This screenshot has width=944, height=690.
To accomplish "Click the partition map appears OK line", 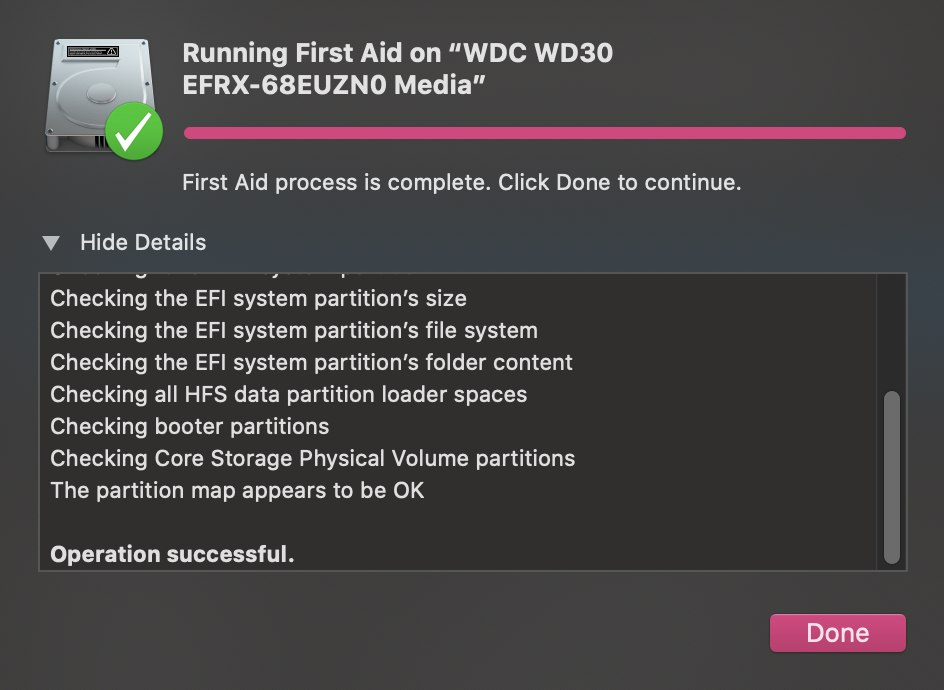I will [237, 491].
